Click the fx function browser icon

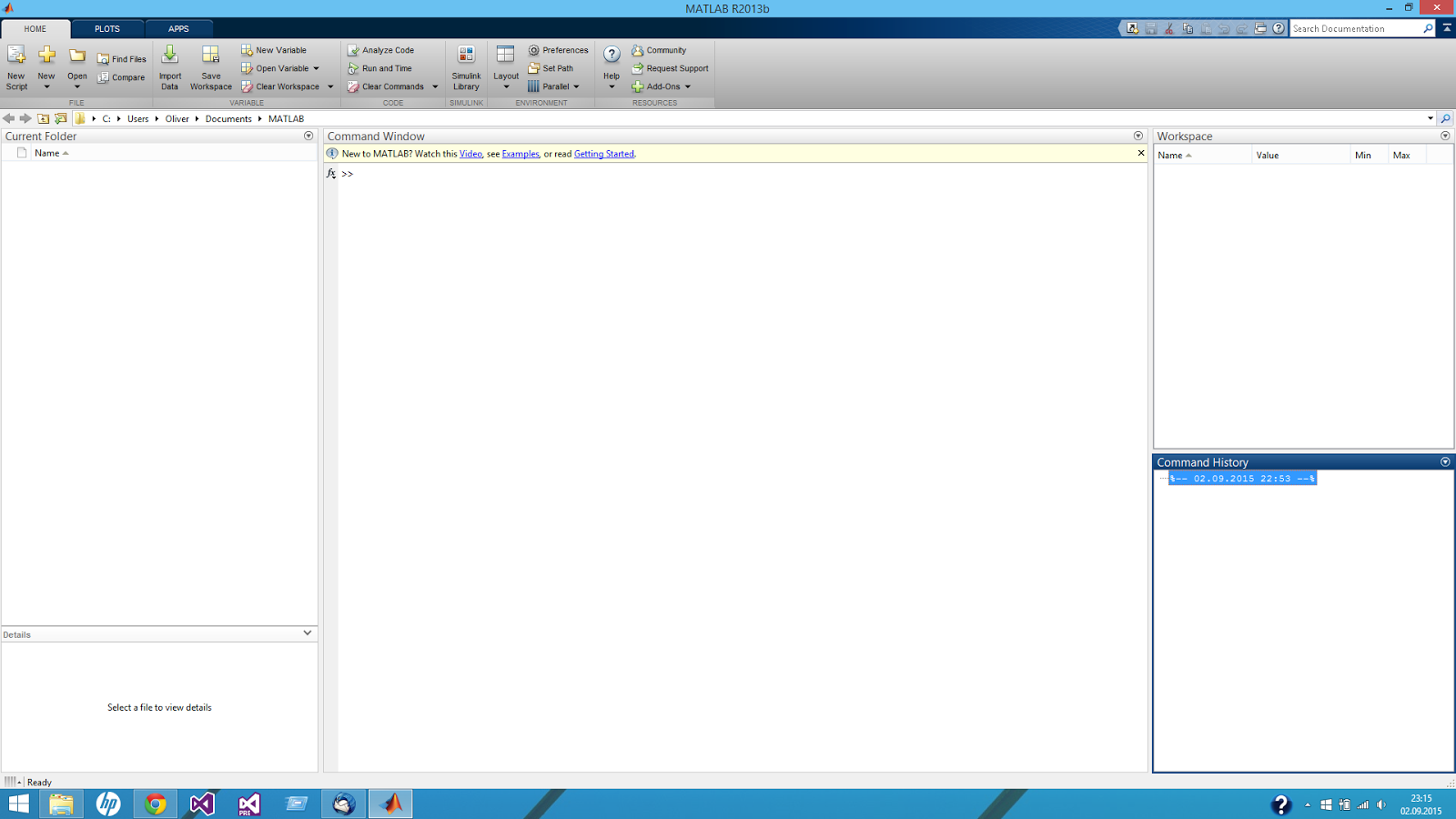[x=331, y=174]
